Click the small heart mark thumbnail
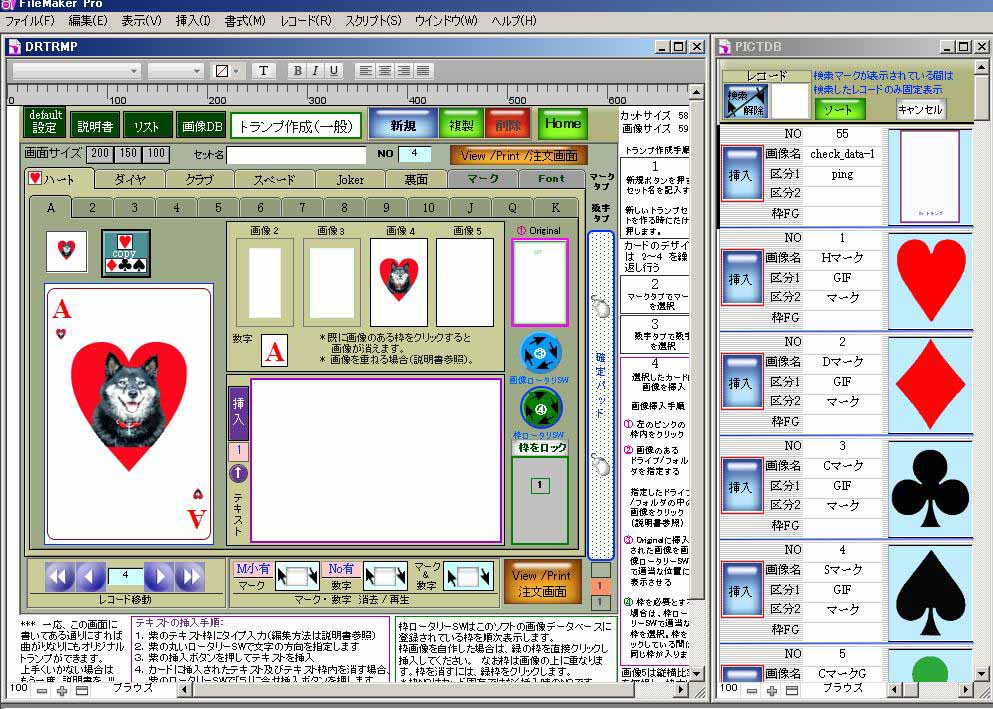Screen dimensions: 993x709 pyautogui.click(x=66, y=251)
